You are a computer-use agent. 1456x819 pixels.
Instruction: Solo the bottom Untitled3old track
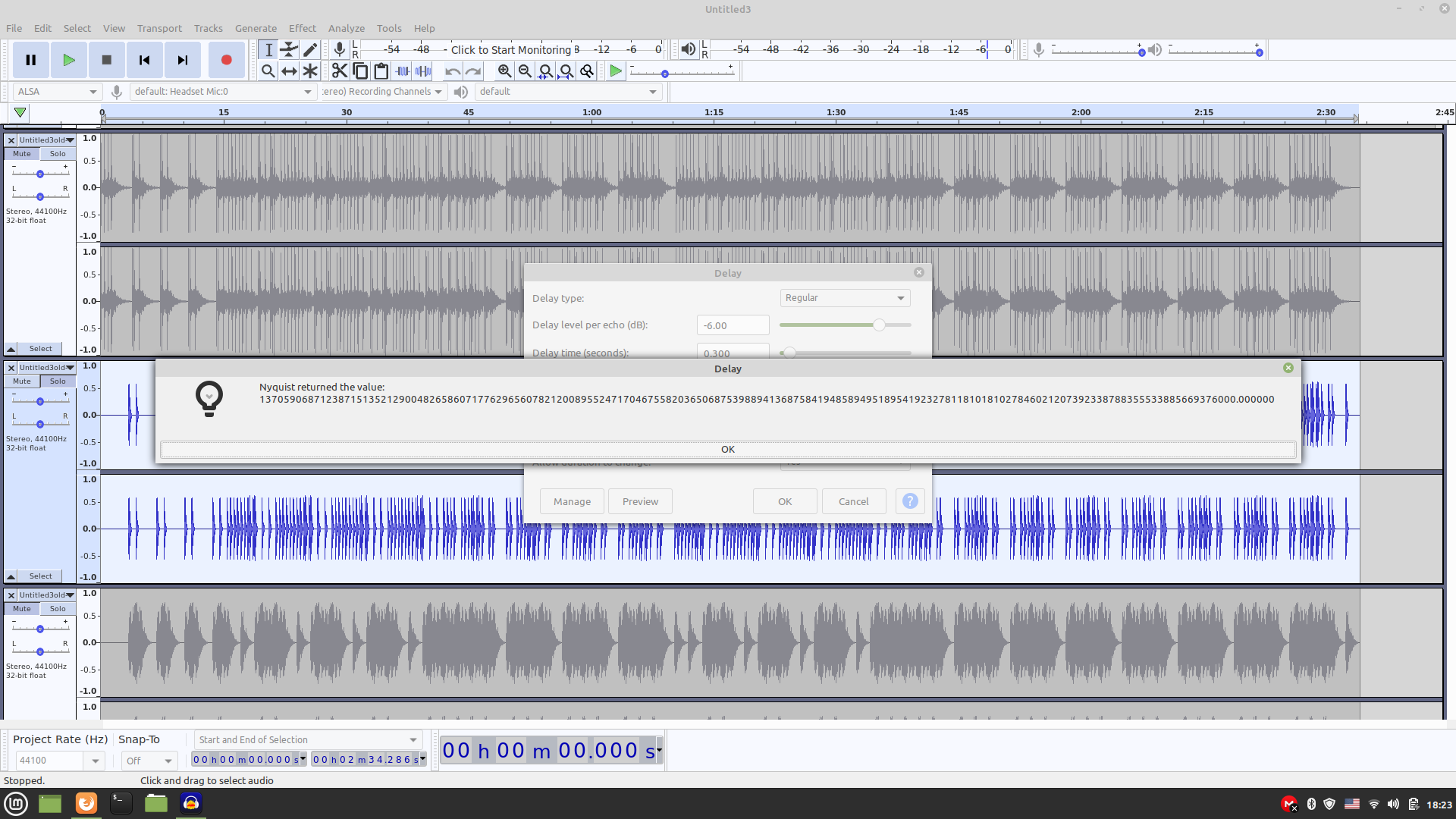[57, 608]
